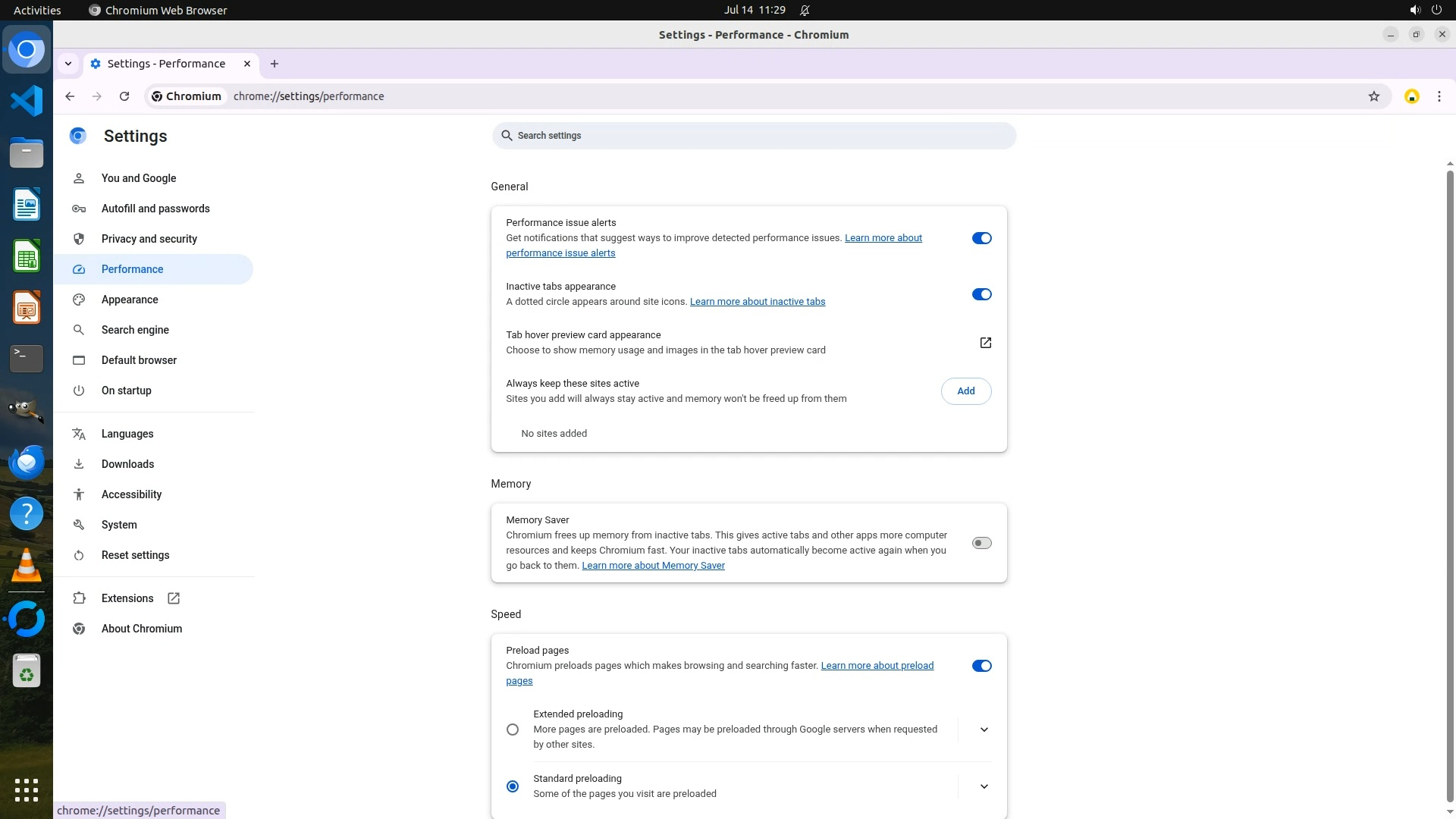Expand Extended preloading details chevron
Screen dimensions: 1456x819
(x=984, y=730)
